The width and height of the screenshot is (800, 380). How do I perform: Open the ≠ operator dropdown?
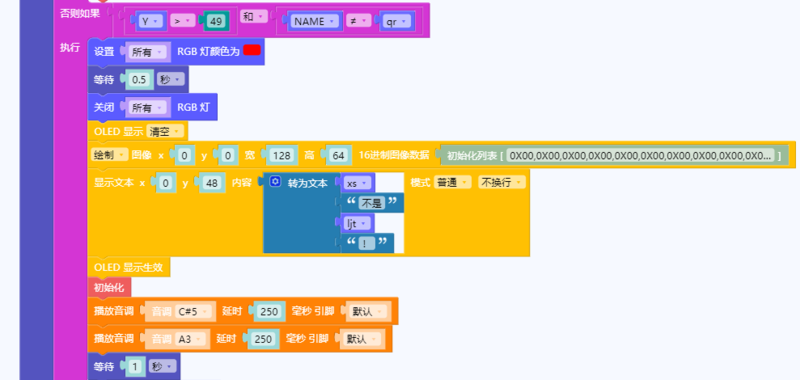[358, 21]
